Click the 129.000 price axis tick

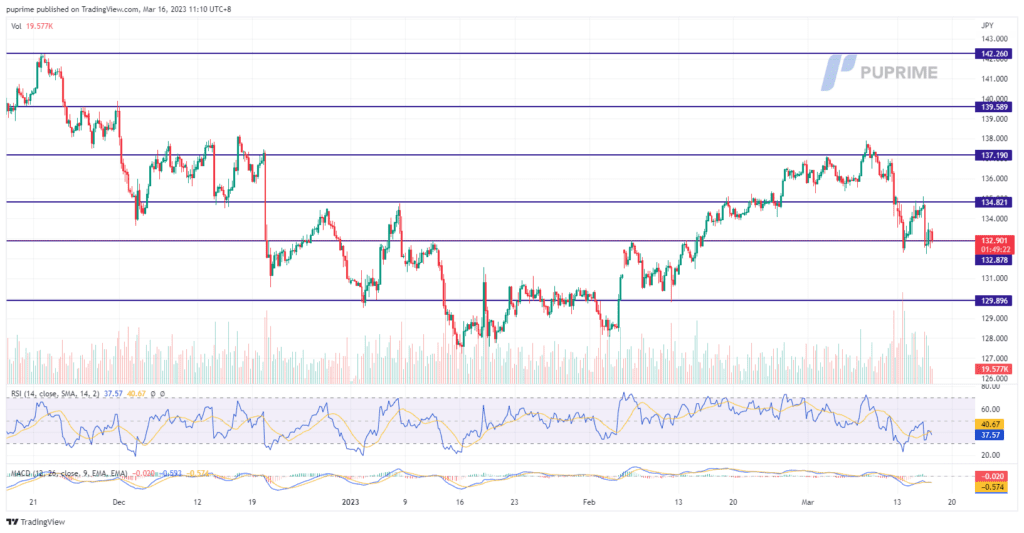point(995,318)
